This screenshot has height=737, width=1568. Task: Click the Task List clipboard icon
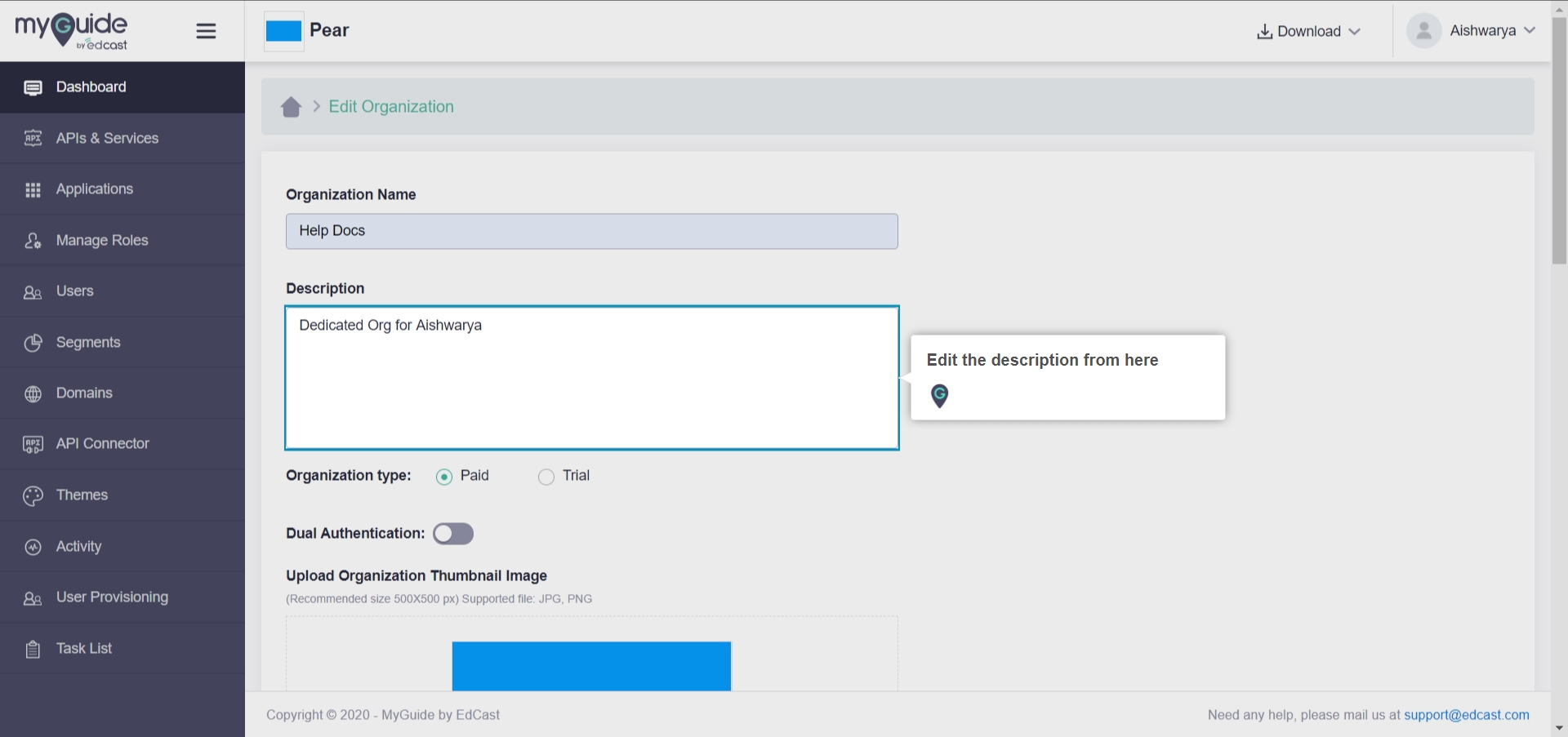point(33,649)
